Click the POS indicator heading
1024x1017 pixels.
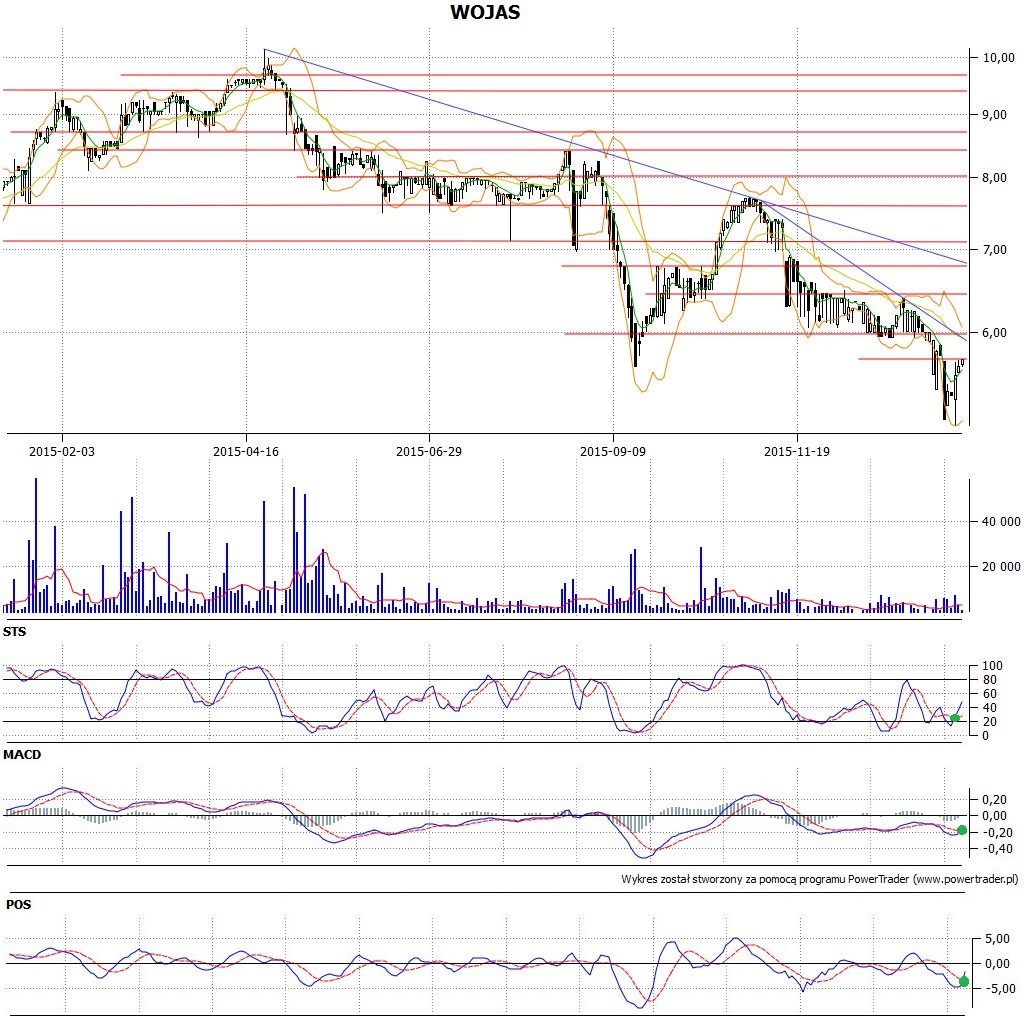coord(18,905)
